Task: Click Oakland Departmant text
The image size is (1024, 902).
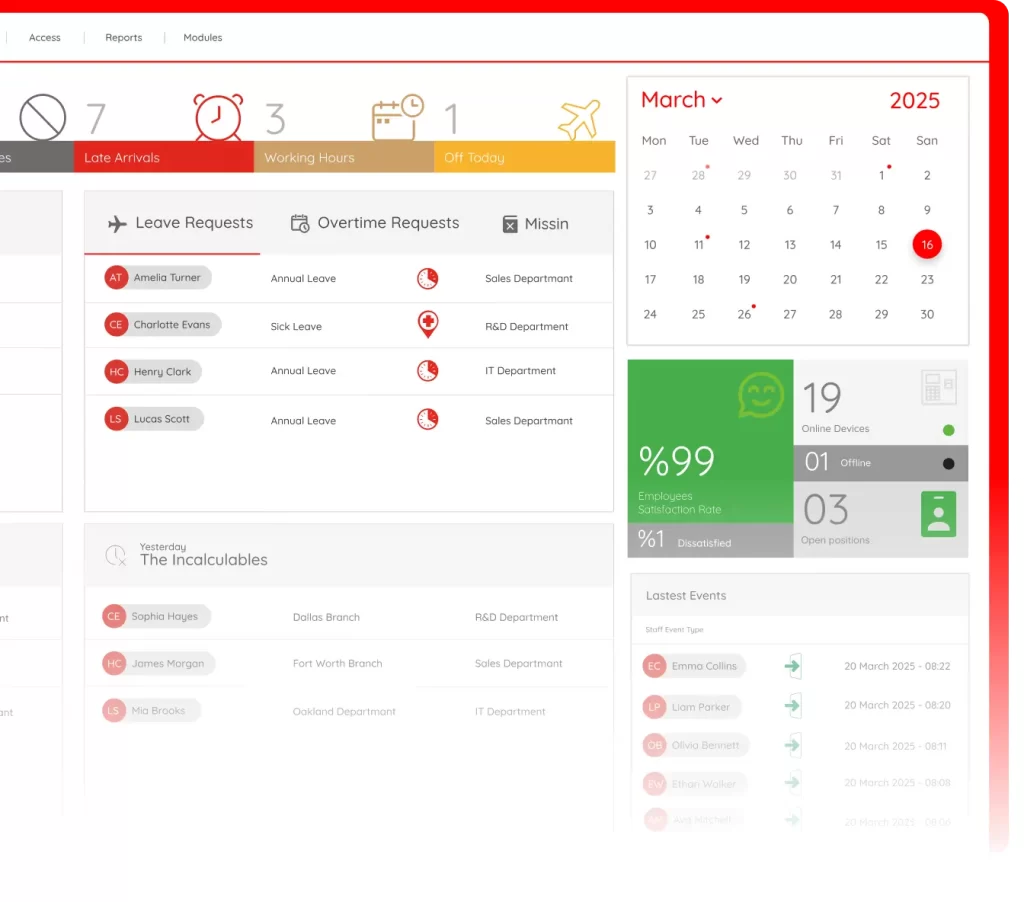Action: point(344,712)
